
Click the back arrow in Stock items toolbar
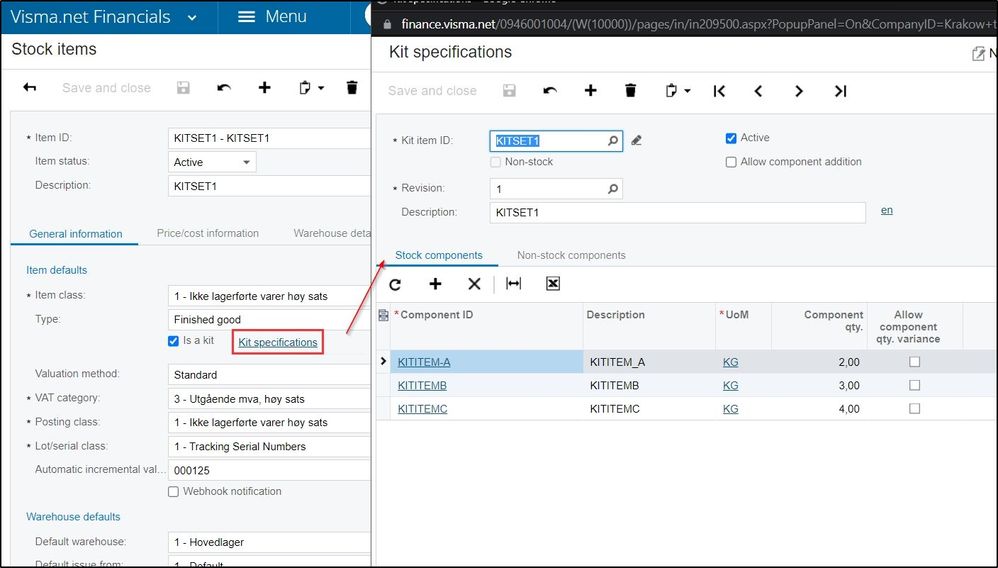click(30, 88)
